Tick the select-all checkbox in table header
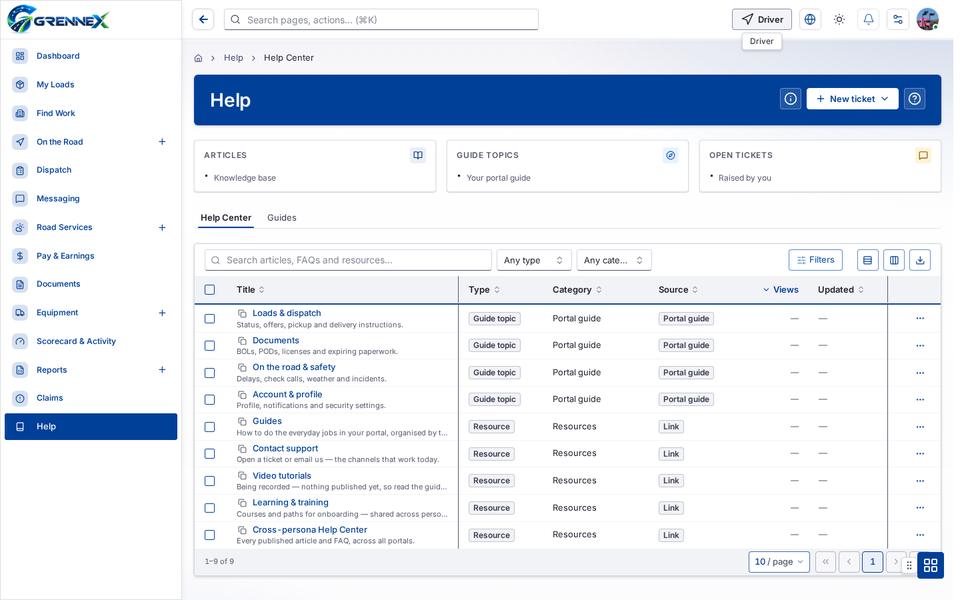Viewport: 960px width, 600px height. 210,290
